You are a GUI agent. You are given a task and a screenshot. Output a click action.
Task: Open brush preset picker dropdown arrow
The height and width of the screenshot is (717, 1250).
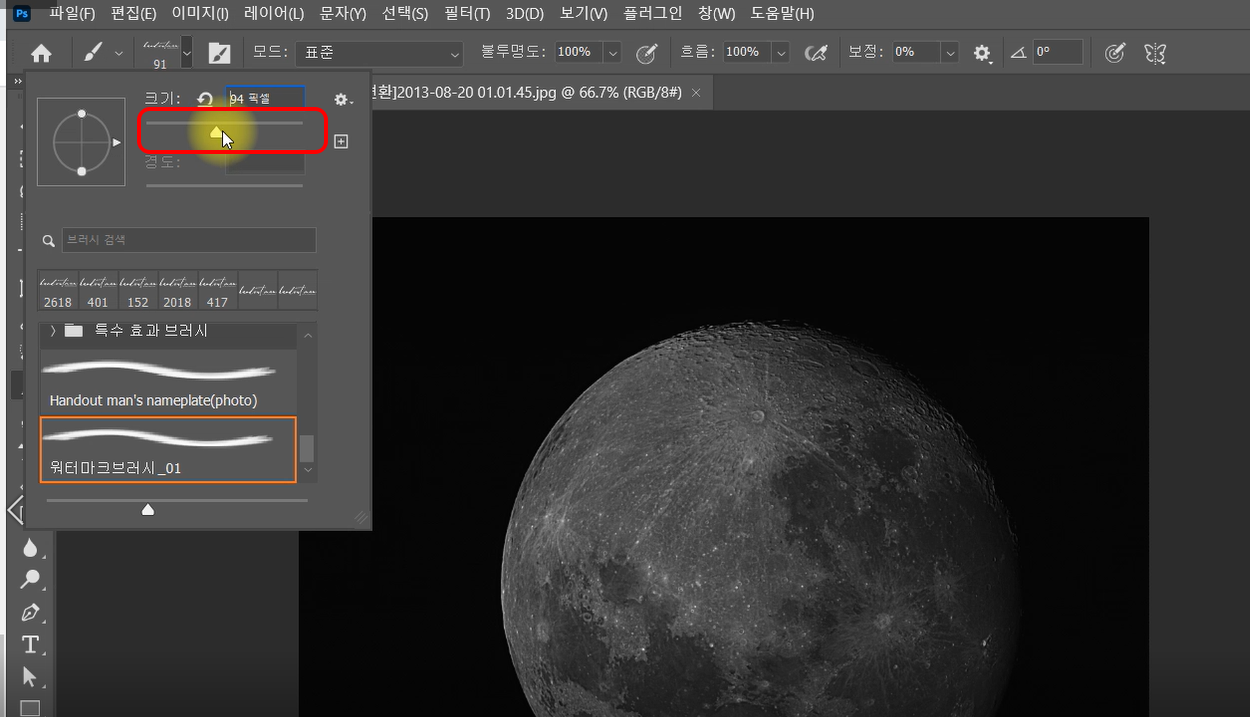click(186, 53)
